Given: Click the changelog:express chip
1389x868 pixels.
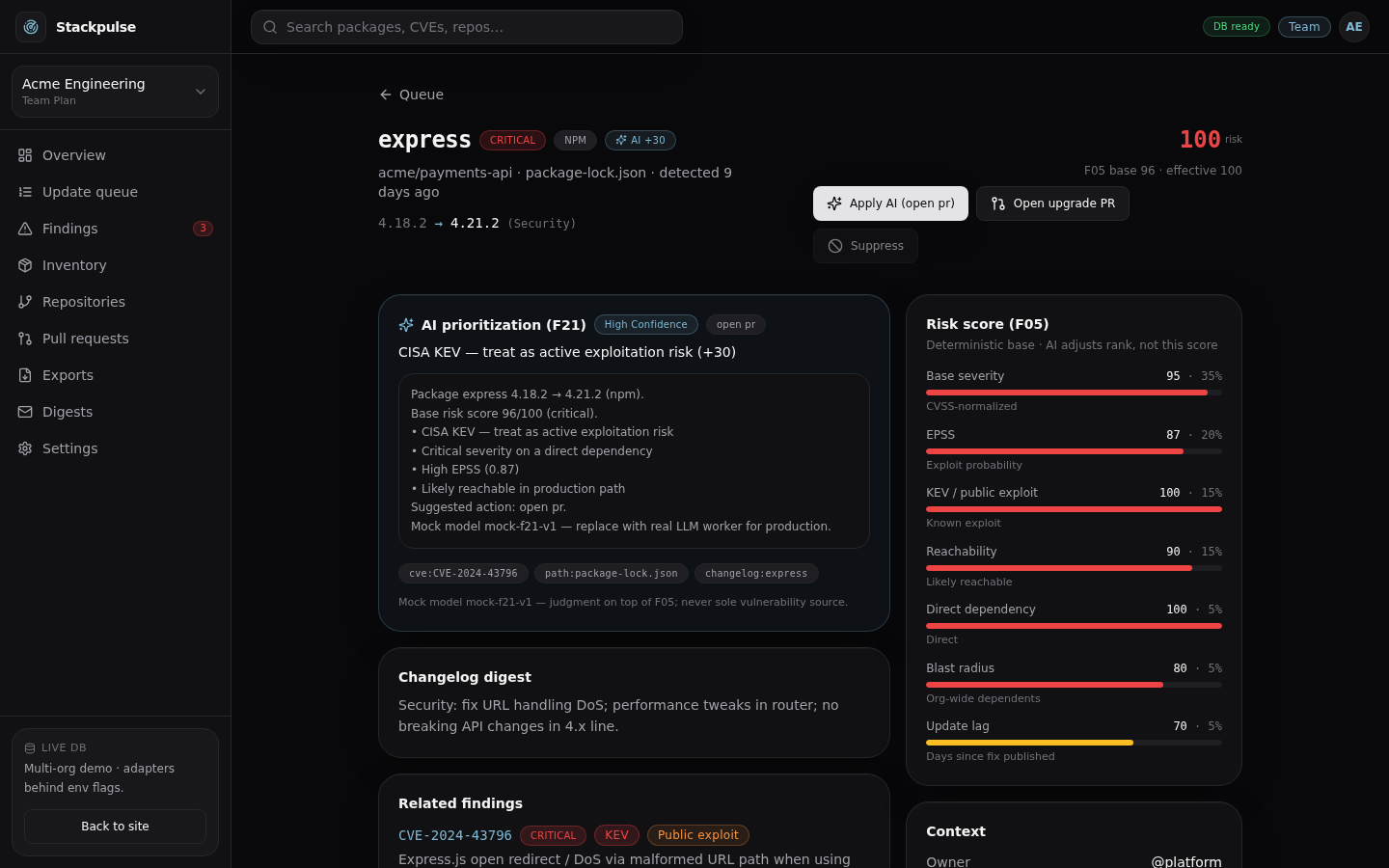Looking at the screenshot, I should (x=756, y=574).
